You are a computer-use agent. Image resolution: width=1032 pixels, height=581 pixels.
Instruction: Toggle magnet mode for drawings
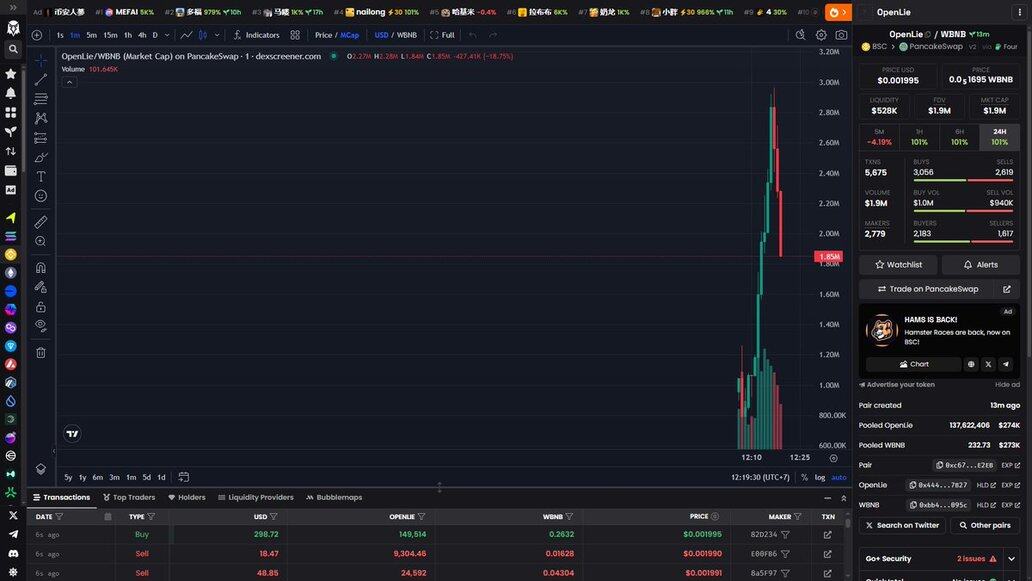(41, 267)
